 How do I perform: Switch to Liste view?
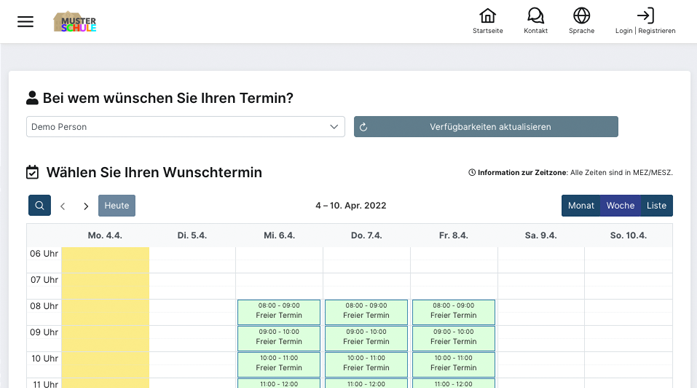(x=656, y=205)
